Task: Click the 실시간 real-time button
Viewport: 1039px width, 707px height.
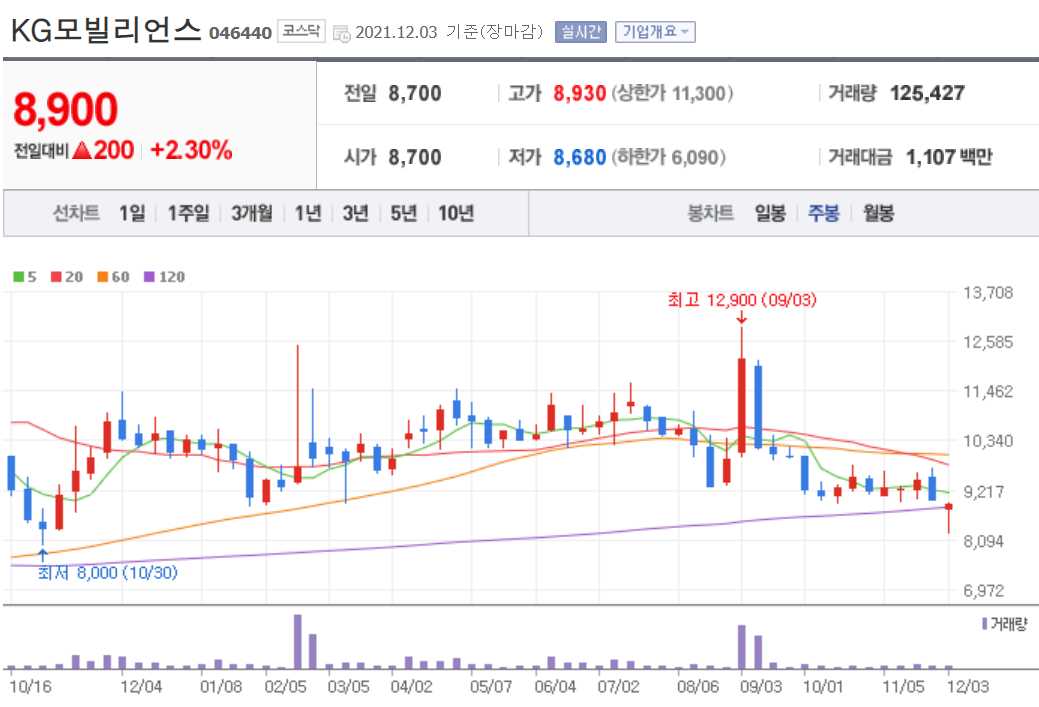Action: pyautogui.click(x=580, y=32)
